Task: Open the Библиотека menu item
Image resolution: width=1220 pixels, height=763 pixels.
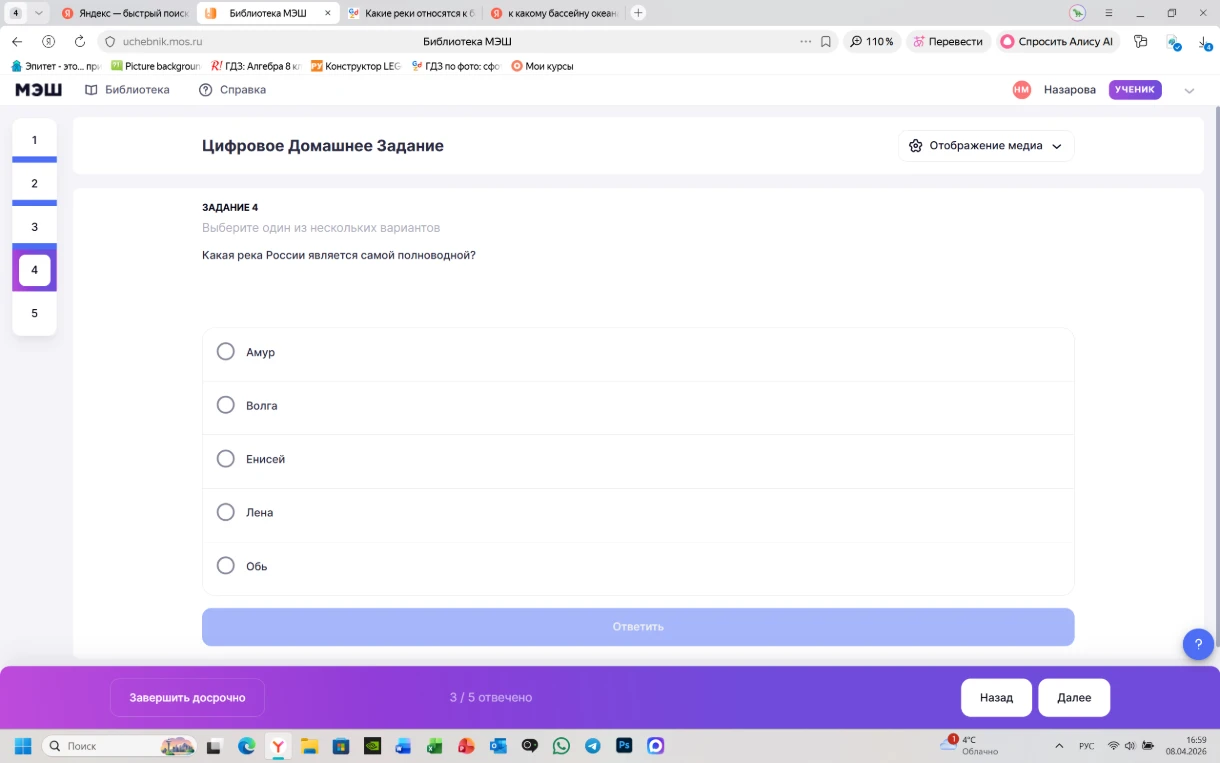Action: [x=127, y=90]
